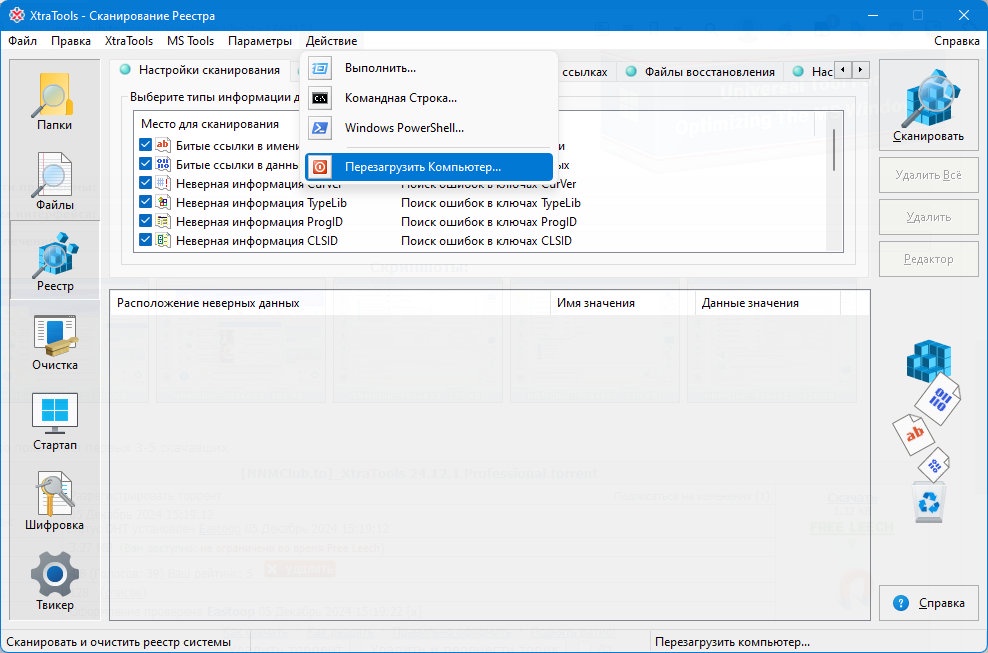
Task: Uncheck Неверная информация ProgID checkbox
Action: pos(146,221)
